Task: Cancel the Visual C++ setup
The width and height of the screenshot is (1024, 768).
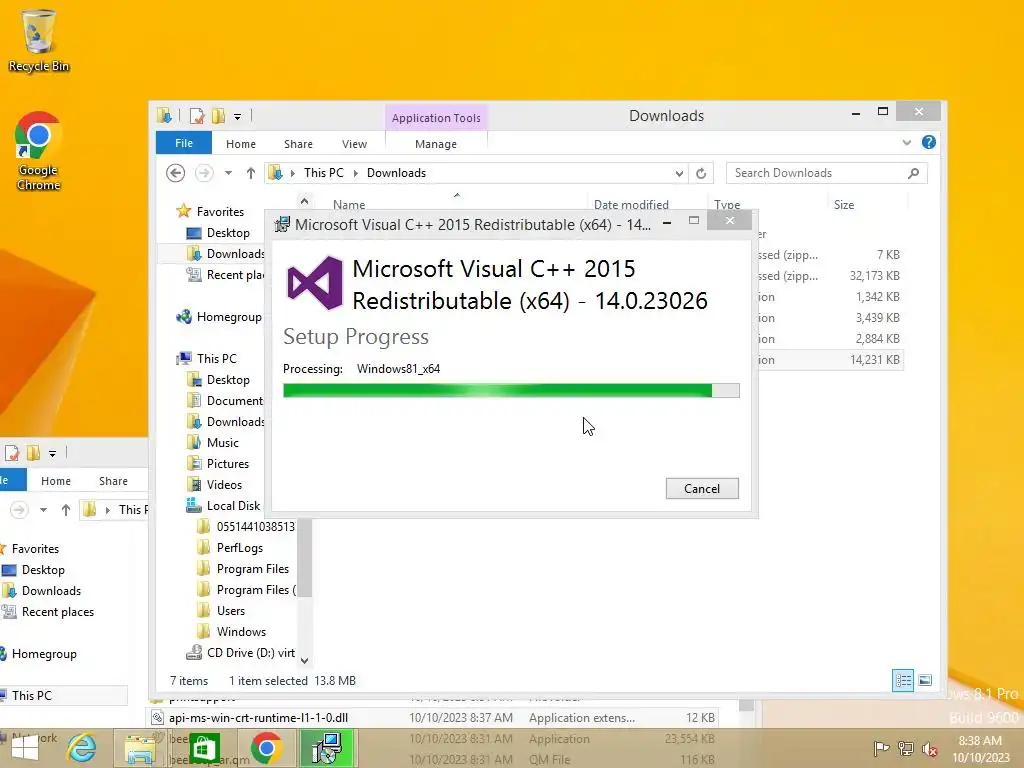Action: pos(702,488)
